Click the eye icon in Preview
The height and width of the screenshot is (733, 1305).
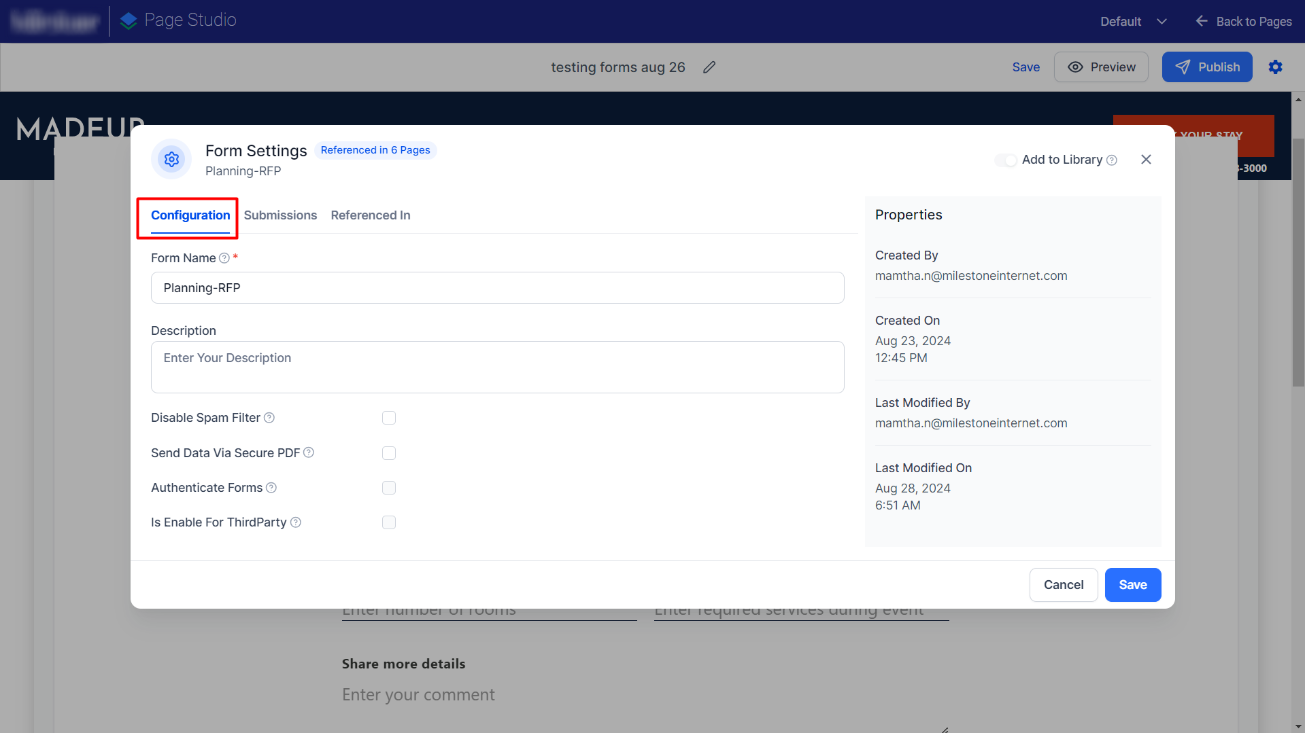click(1076, 67)
